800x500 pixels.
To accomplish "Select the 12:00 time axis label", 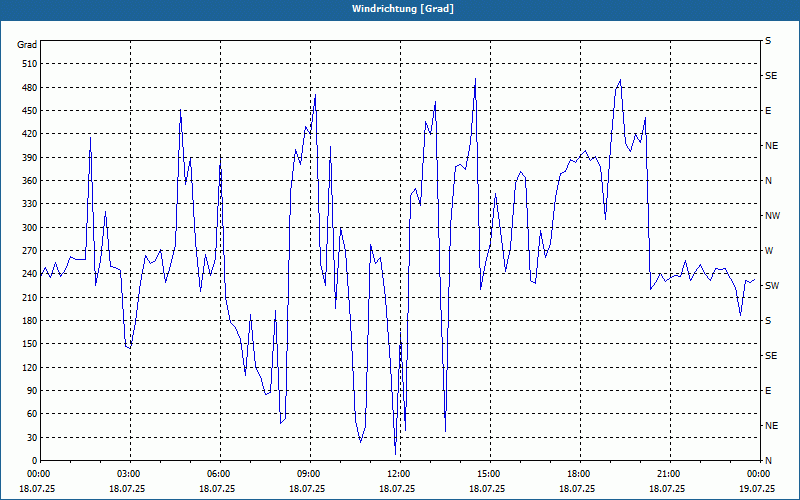I will coord(397,474).
